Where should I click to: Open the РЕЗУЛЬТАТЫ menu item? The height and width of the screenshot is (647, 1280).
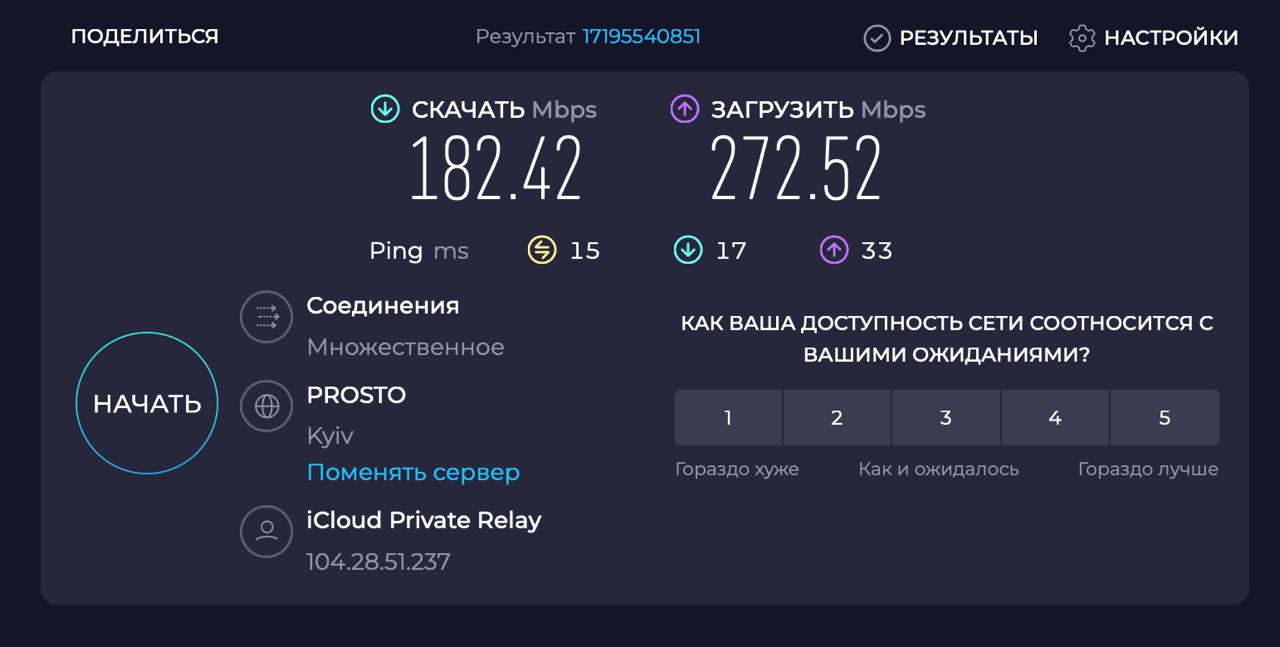pyautogui.click(x=951, y=38)
